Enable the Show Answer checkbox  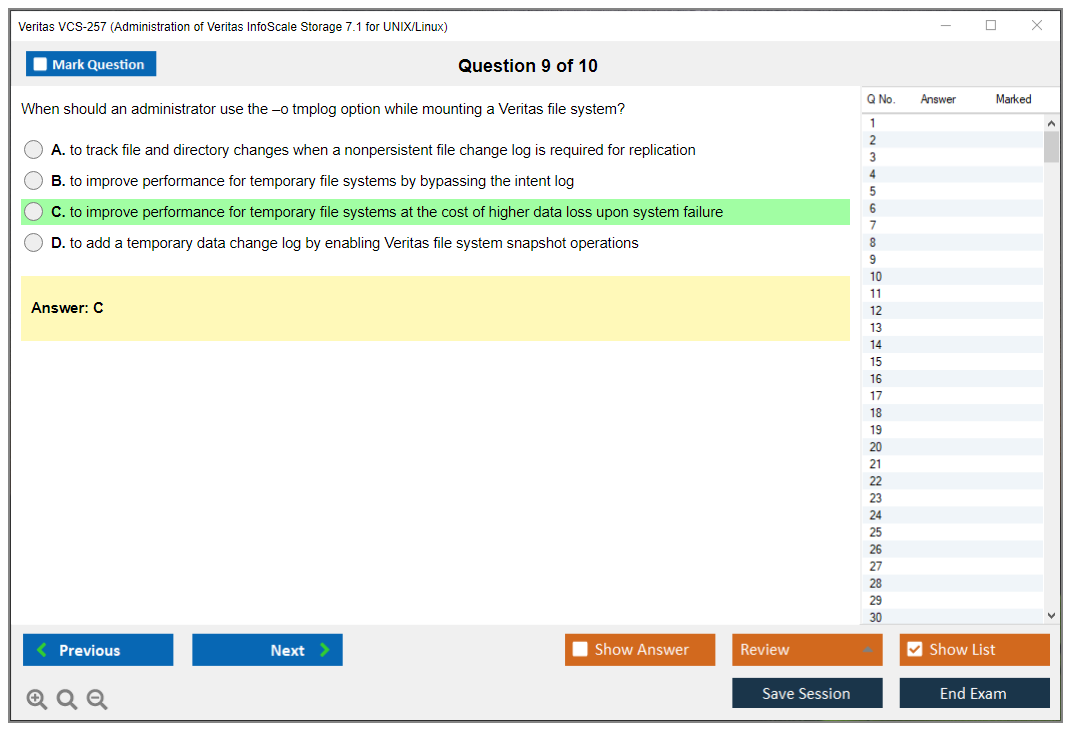tap(580, 650)
